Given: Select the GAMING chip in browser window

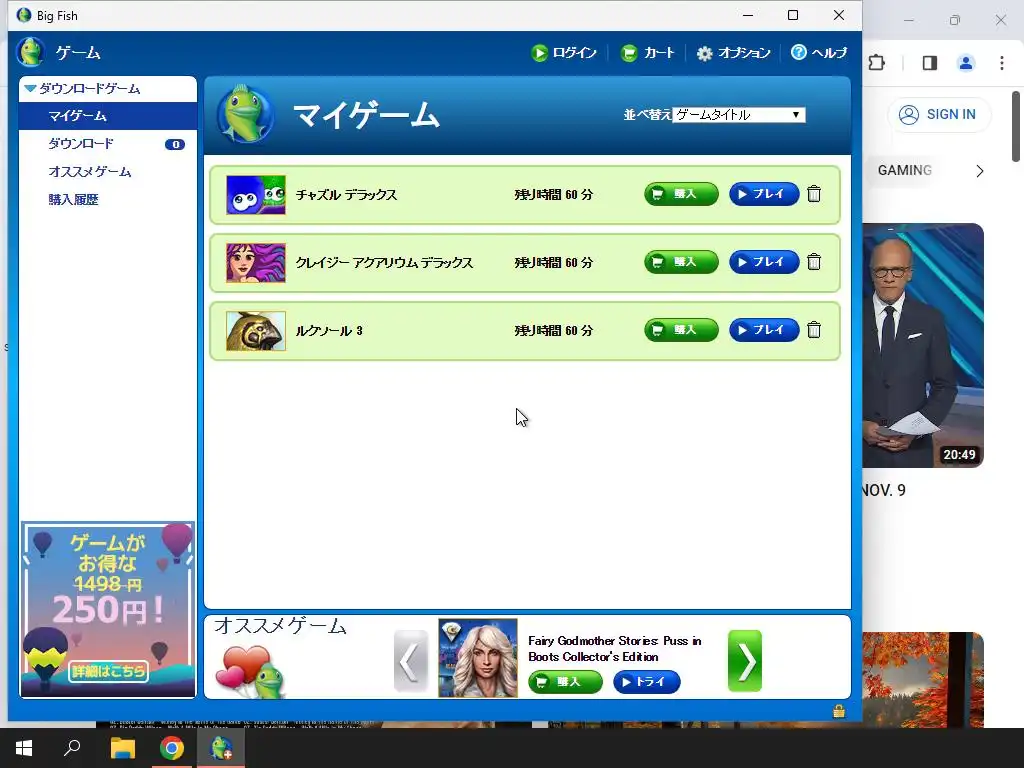Looking at the screenshot, I should click(904, 170).
